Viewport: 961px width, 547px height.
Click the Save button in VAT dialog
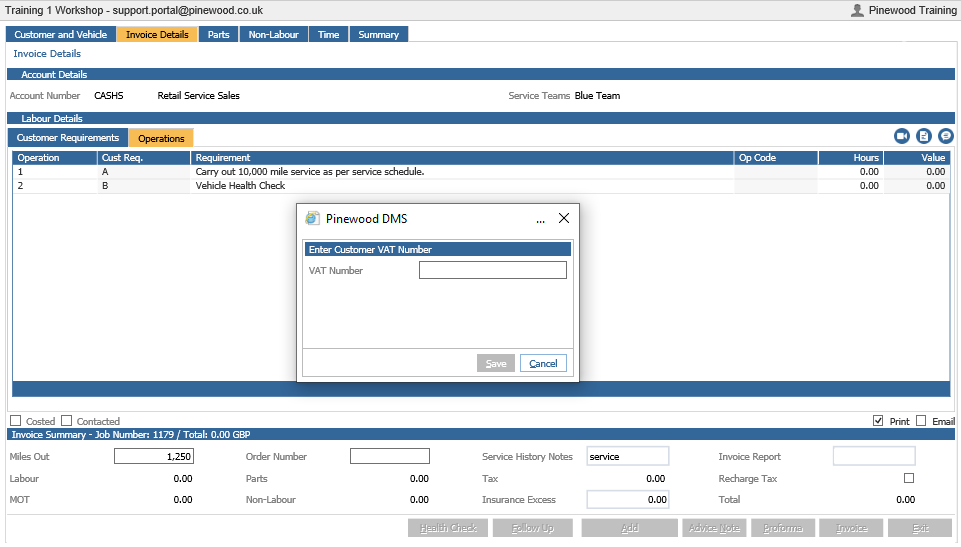tap(496, 363)
